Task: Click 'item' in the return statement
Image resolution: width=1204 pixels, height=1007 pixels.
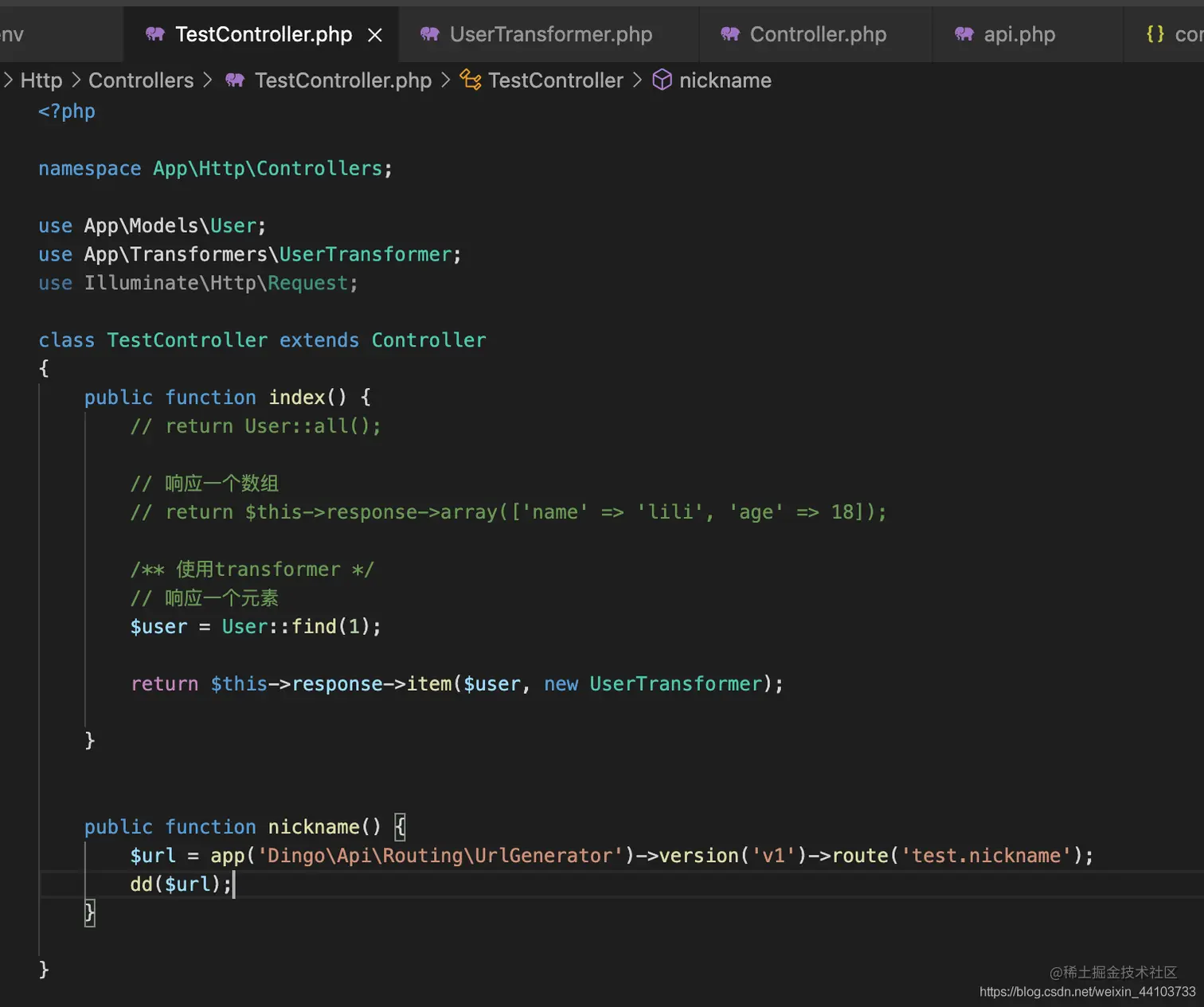Action: click(x=429, y=684)
